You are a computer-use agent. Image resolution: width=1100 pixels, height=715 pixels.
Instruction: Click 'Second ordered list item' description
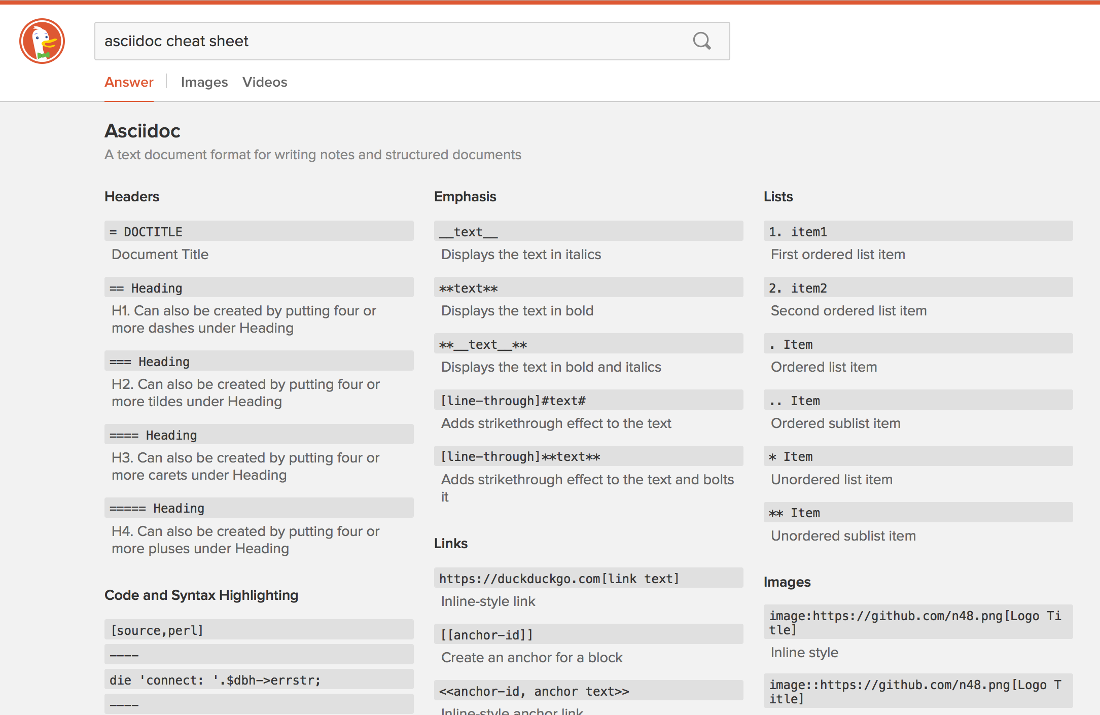tap(849, 311)
